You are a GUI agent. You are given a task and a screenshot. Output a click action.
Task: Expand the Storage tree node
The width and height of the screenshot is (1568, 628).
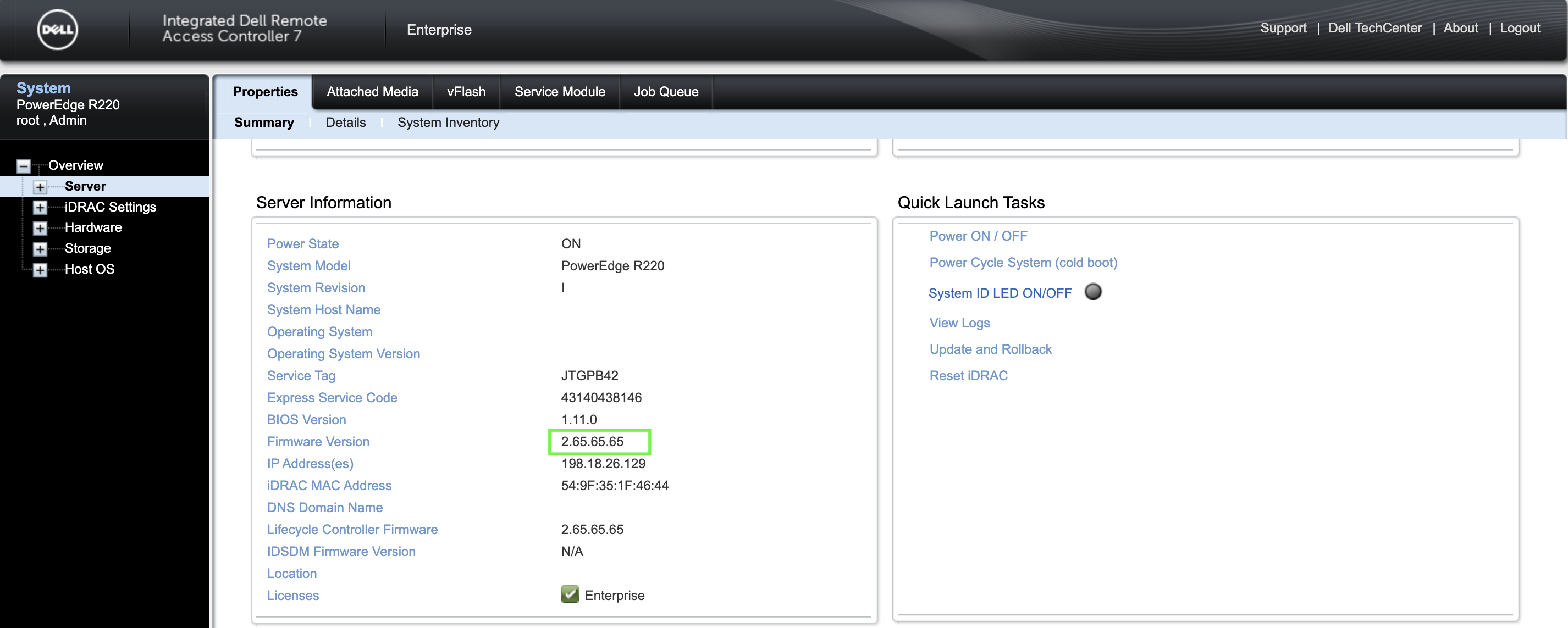click(40, 249)
